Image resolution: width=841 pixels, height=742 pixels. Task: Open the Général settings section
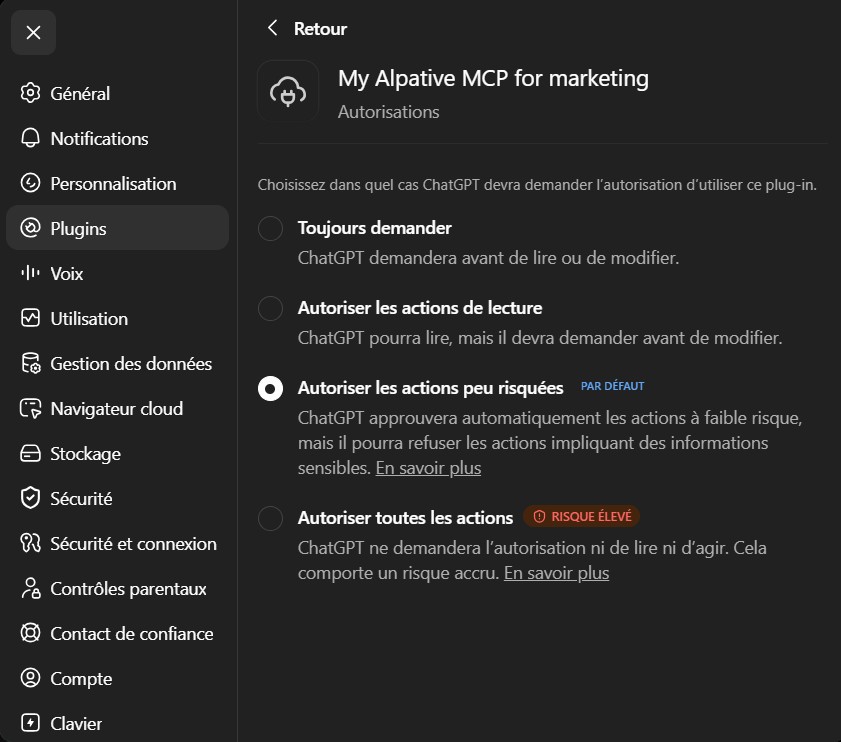tap(117, 93)
